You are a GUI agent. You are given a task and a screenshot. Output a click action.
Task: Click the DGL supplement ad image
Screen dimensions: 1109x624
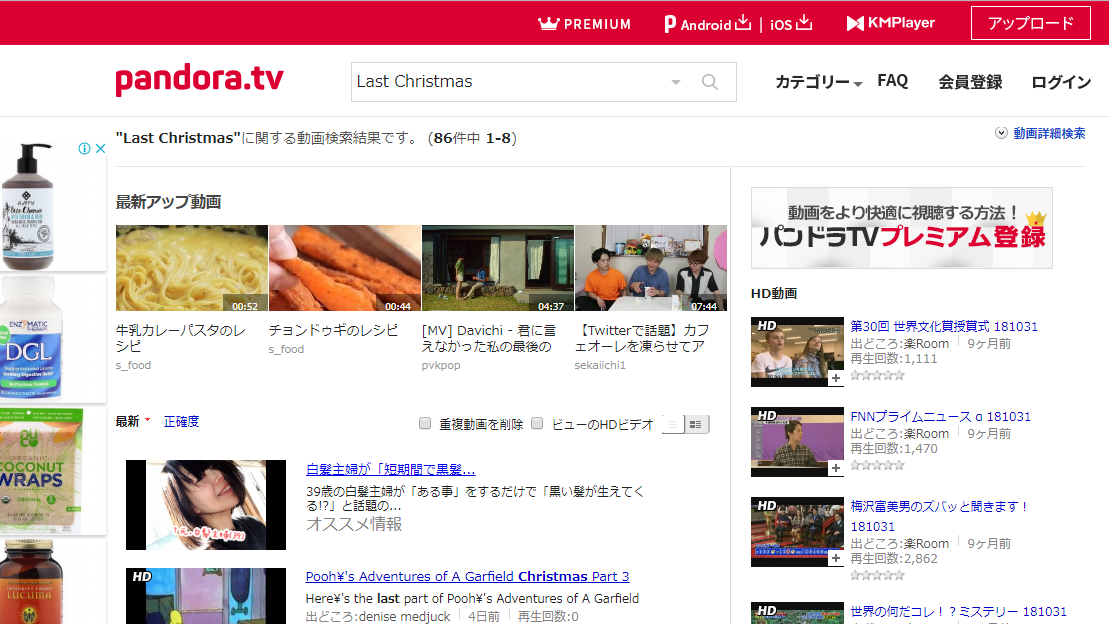[x=52, y=338]
